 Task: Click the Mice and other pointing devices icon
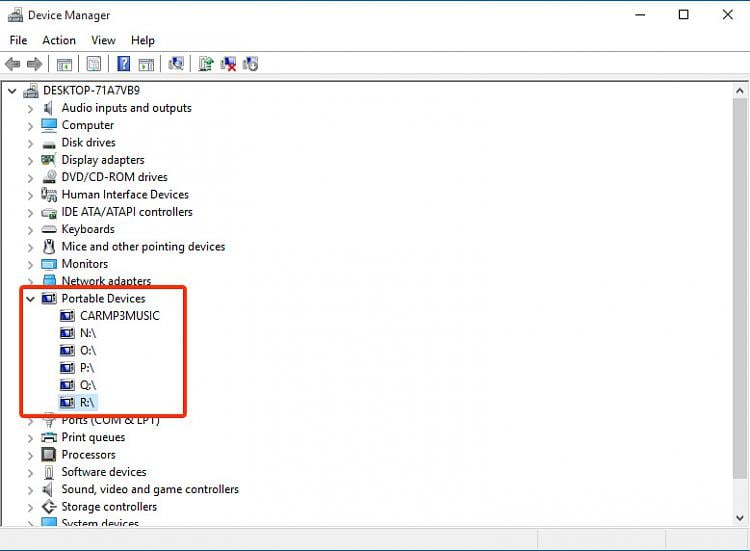point(49,247)
